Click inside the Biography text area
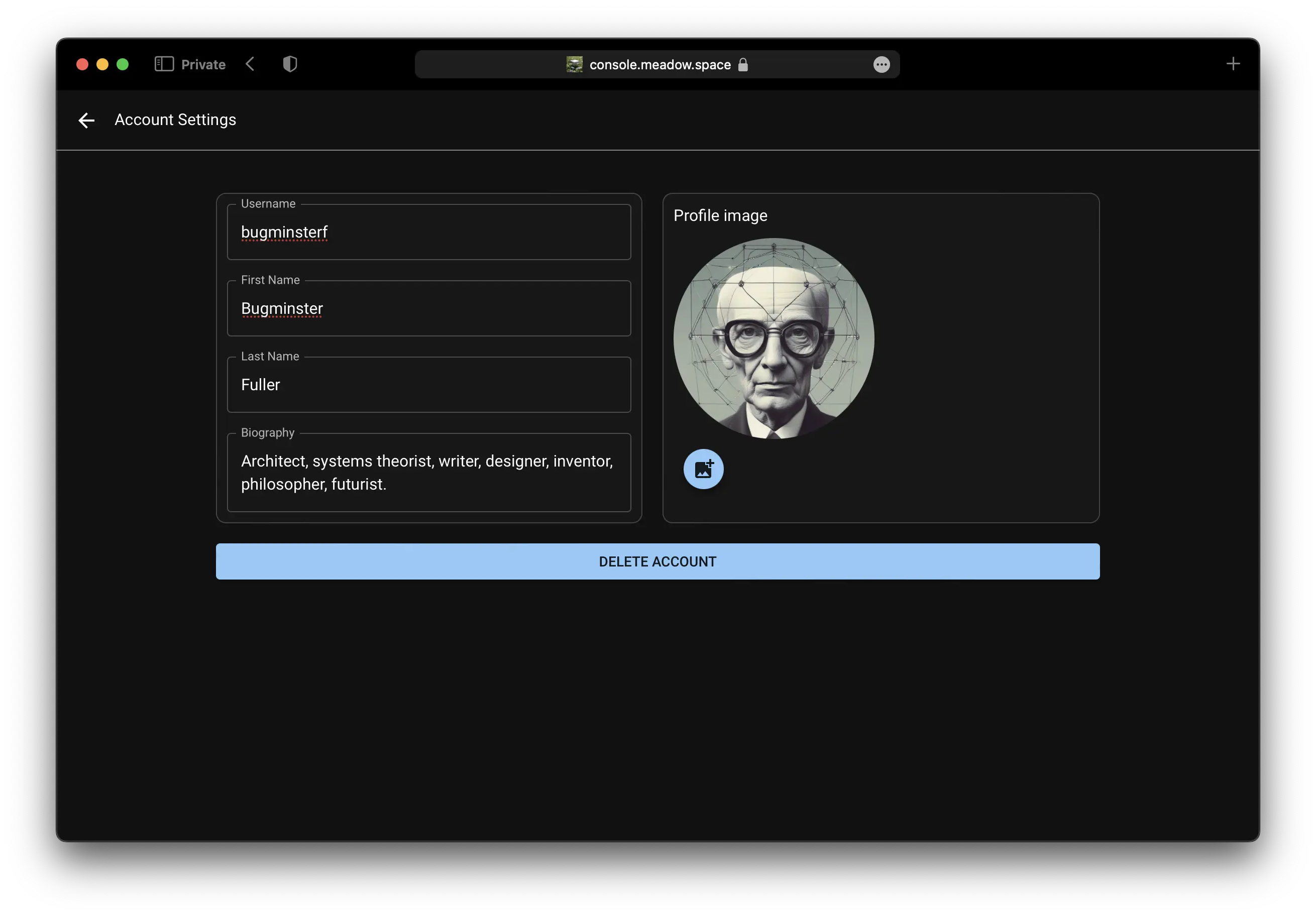 click(x=429, y=473)
